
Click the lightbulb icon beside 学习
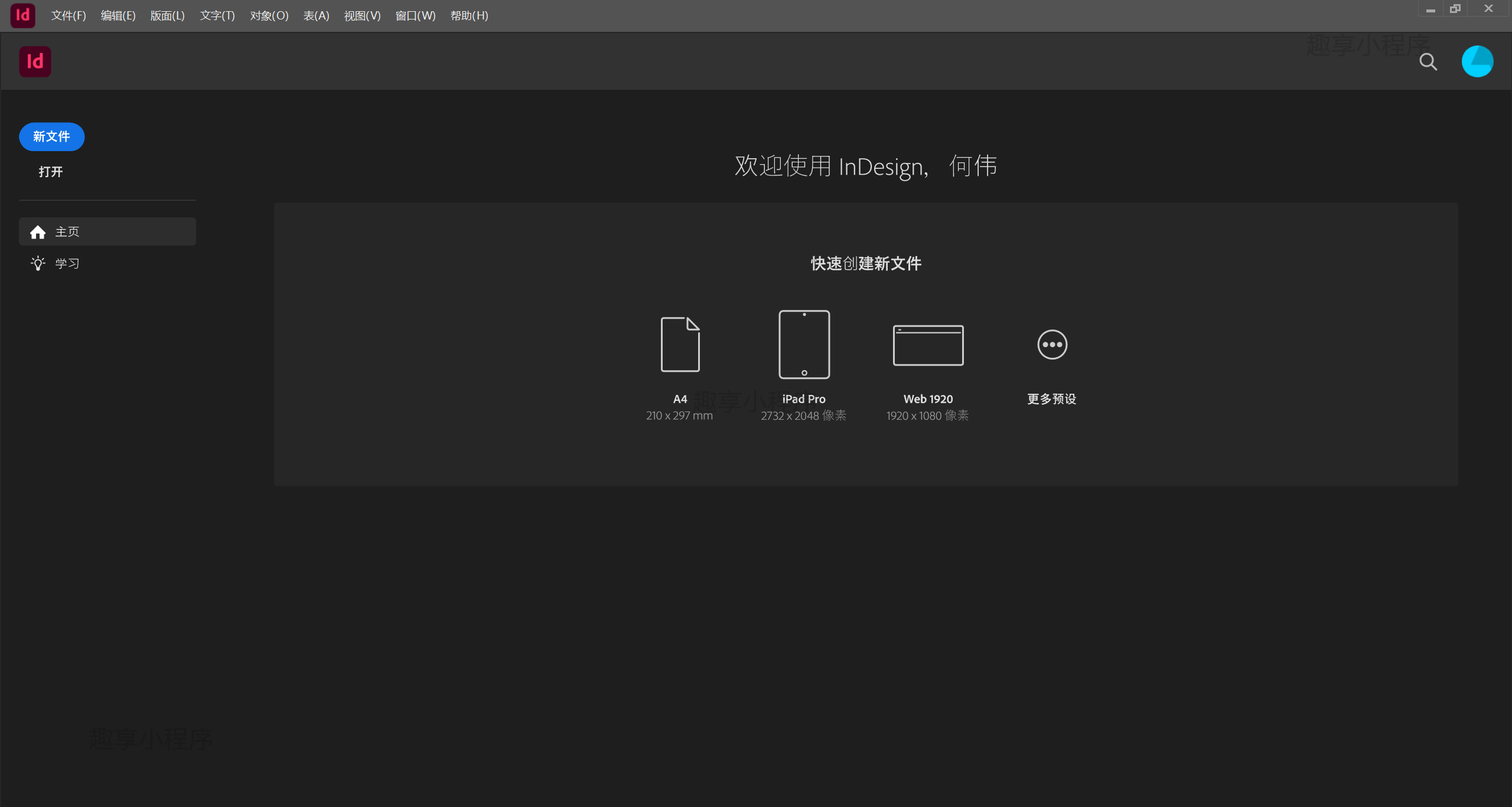point(38,263)
